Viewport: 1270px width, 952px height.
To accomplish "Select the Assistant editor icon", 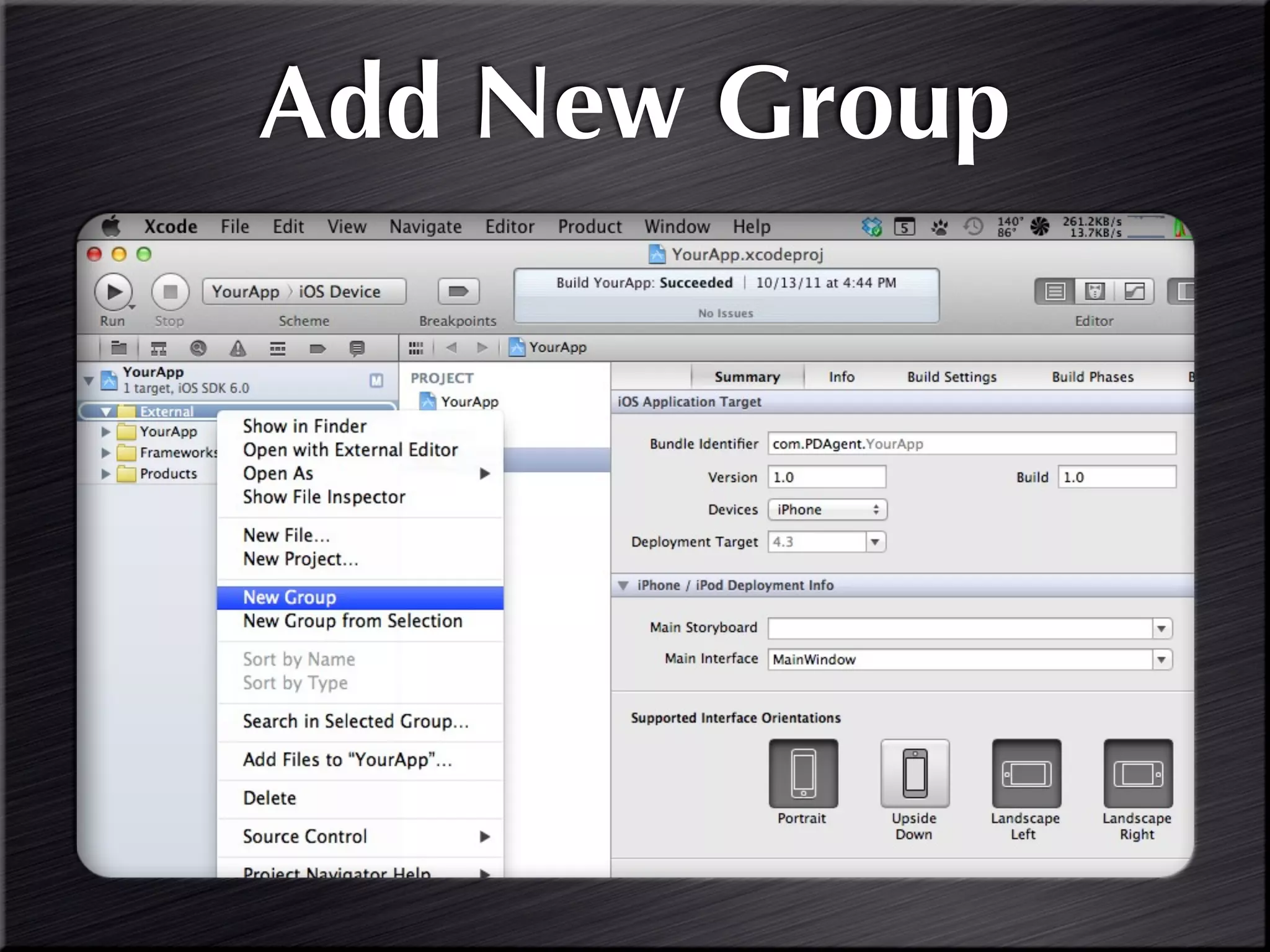I will coord(1095,291).
